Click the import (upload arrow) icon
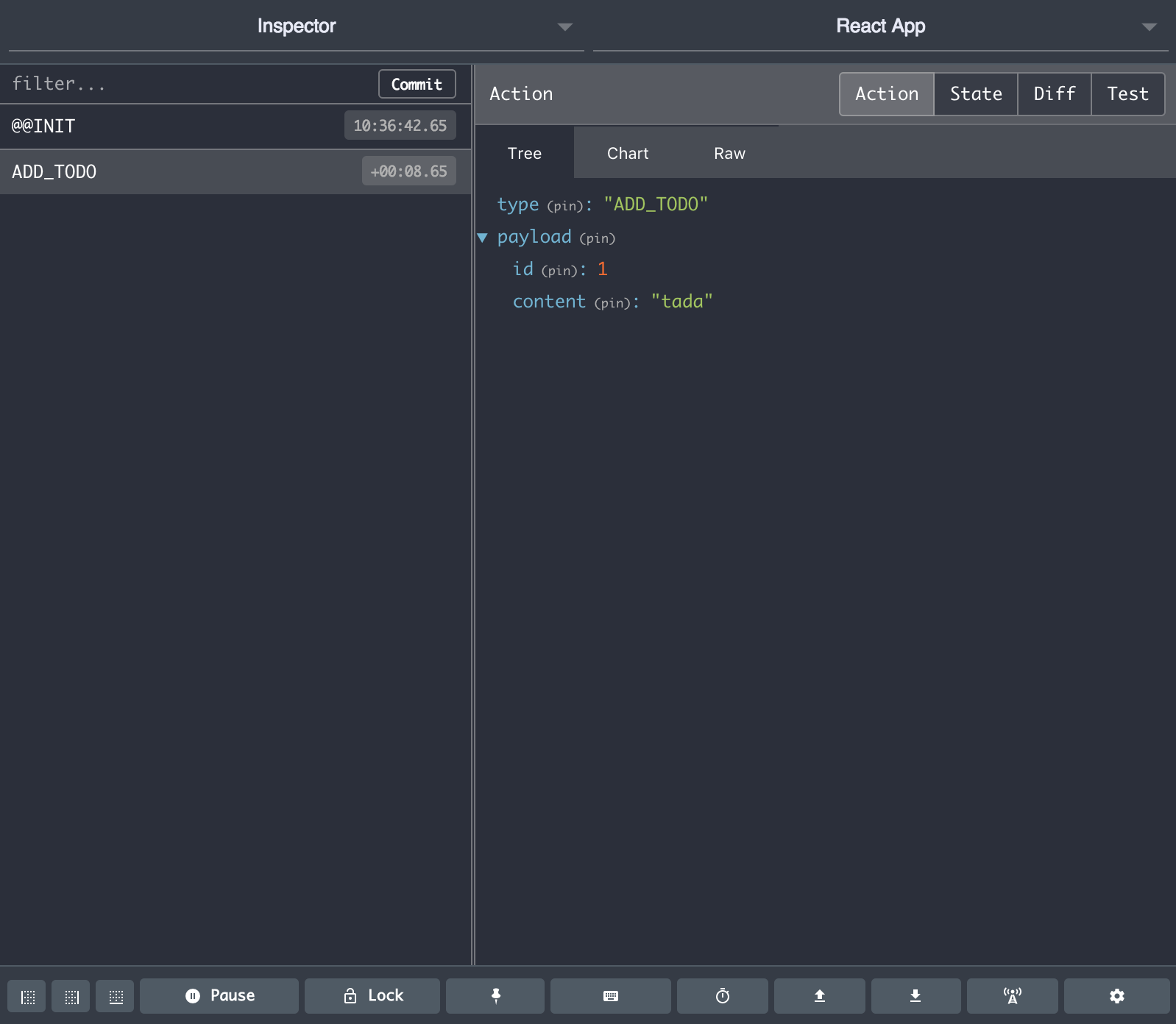The image size is (1176, 1024). click(819, 996)
